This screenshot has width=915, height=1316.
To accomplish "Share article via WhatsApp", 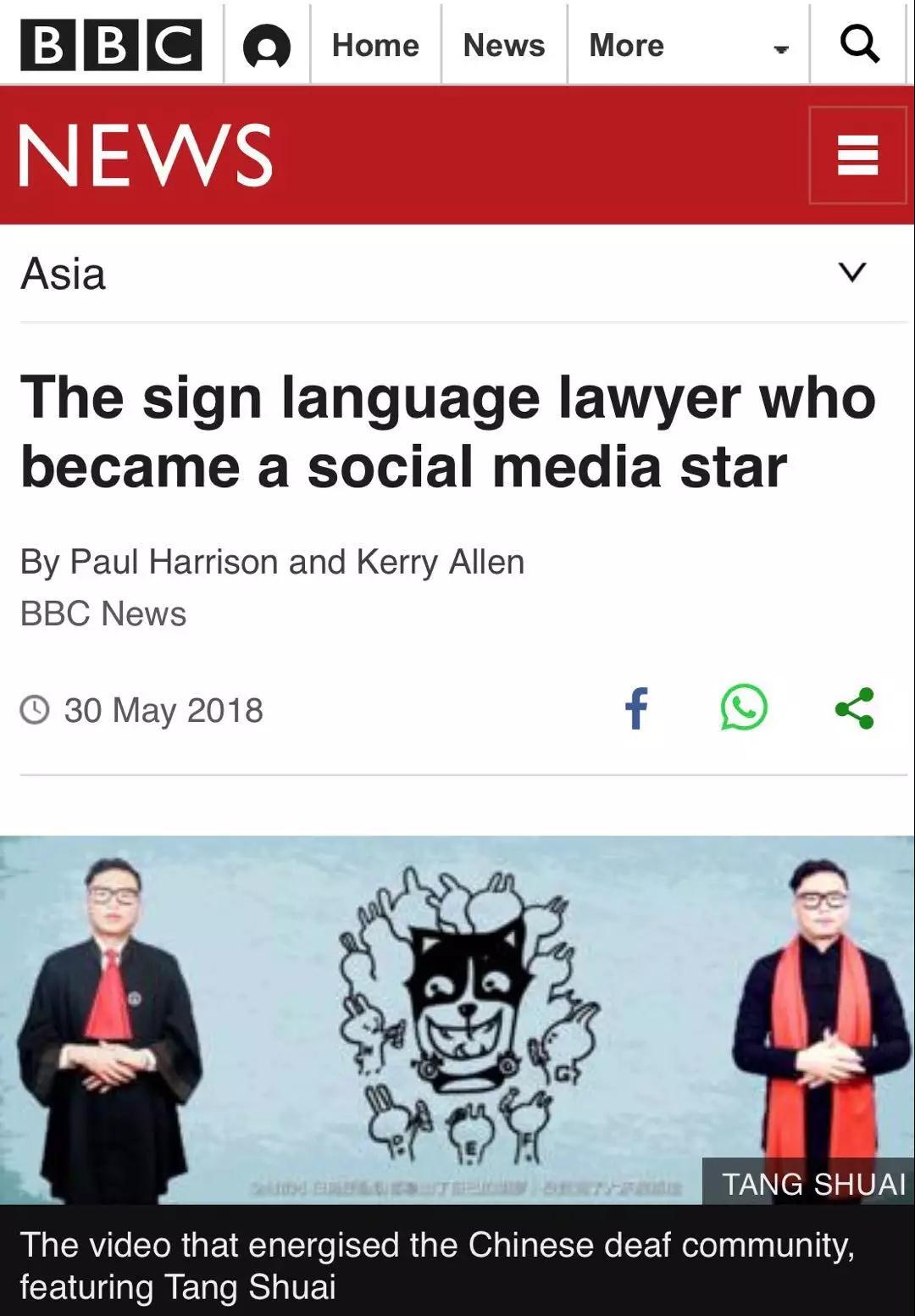I will [744, 708].
